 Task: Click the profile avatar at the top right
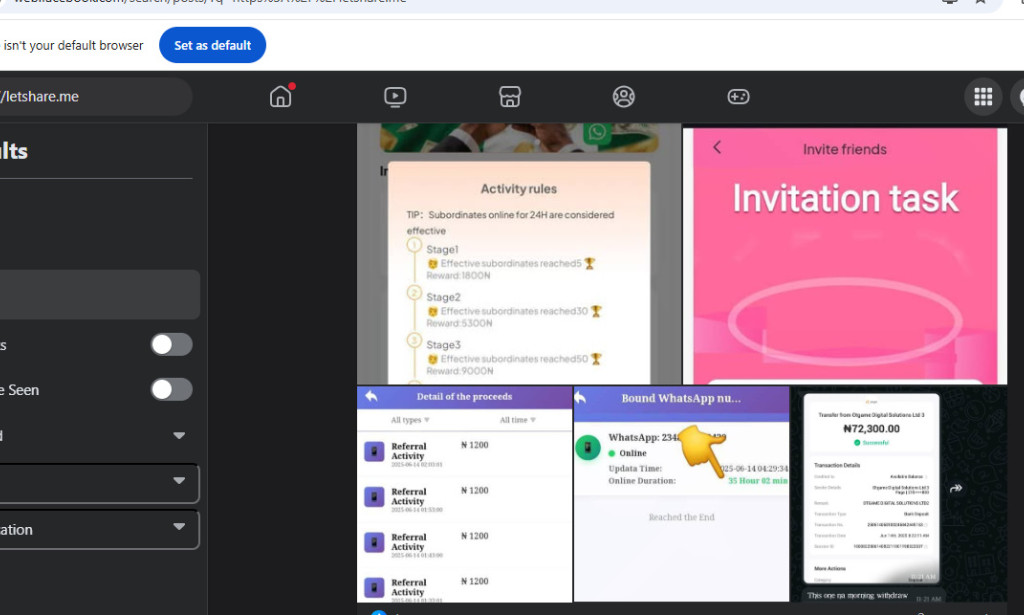coord(1019,97)
